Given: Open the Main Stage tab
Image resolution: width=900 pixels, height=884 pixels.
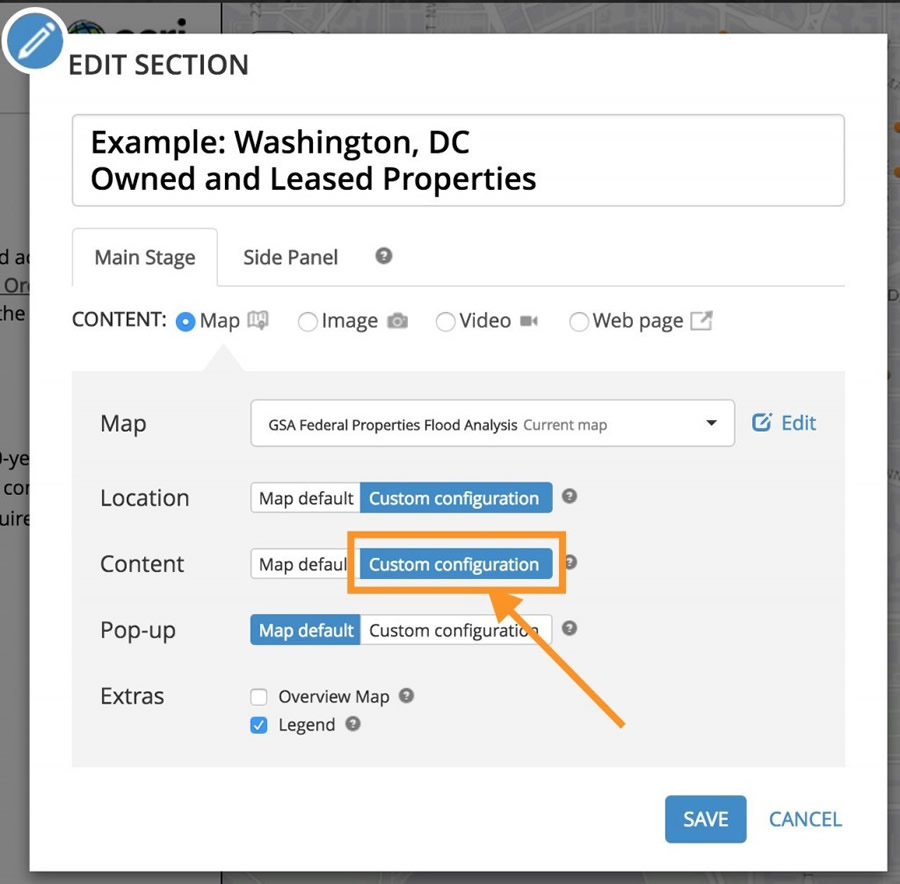Looking at the screenshot, I should 145,257.
